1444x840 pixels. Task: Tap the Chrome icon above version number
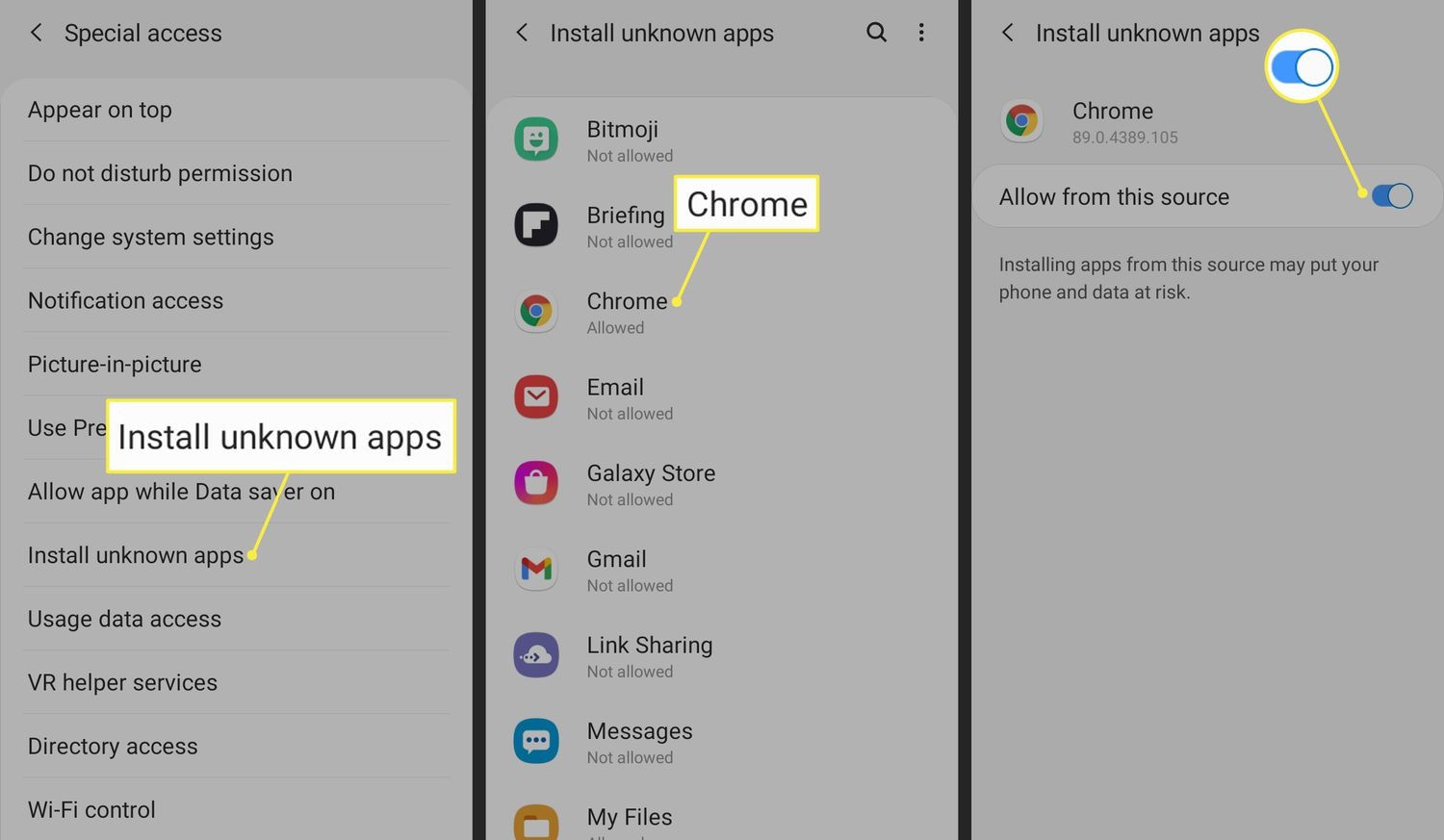pos(1021,121)
